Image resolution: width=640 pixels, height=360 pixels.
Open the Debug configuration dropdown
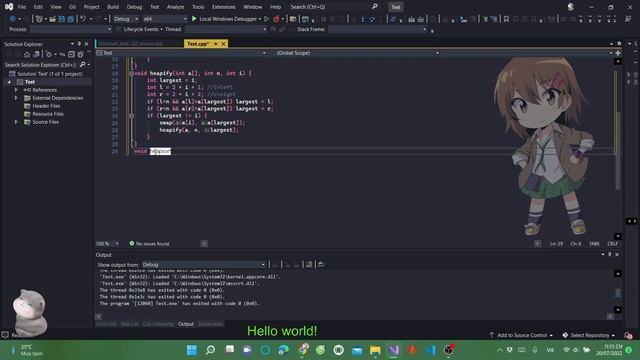point(125,19)
